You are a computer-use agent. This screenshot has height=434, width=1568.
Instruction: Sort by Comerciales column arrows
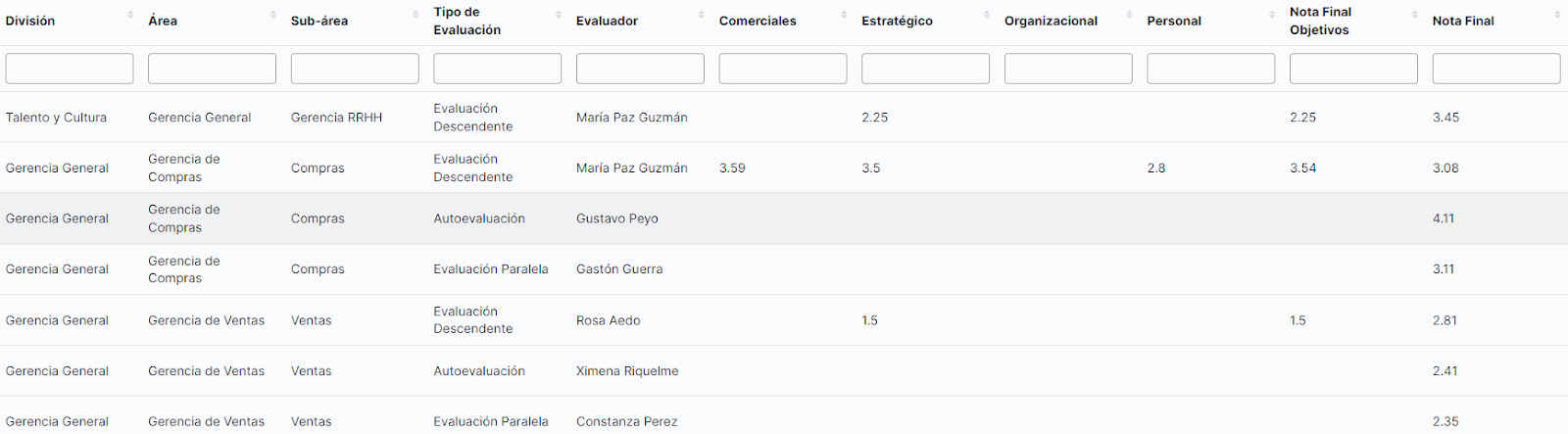pos(844,15)
